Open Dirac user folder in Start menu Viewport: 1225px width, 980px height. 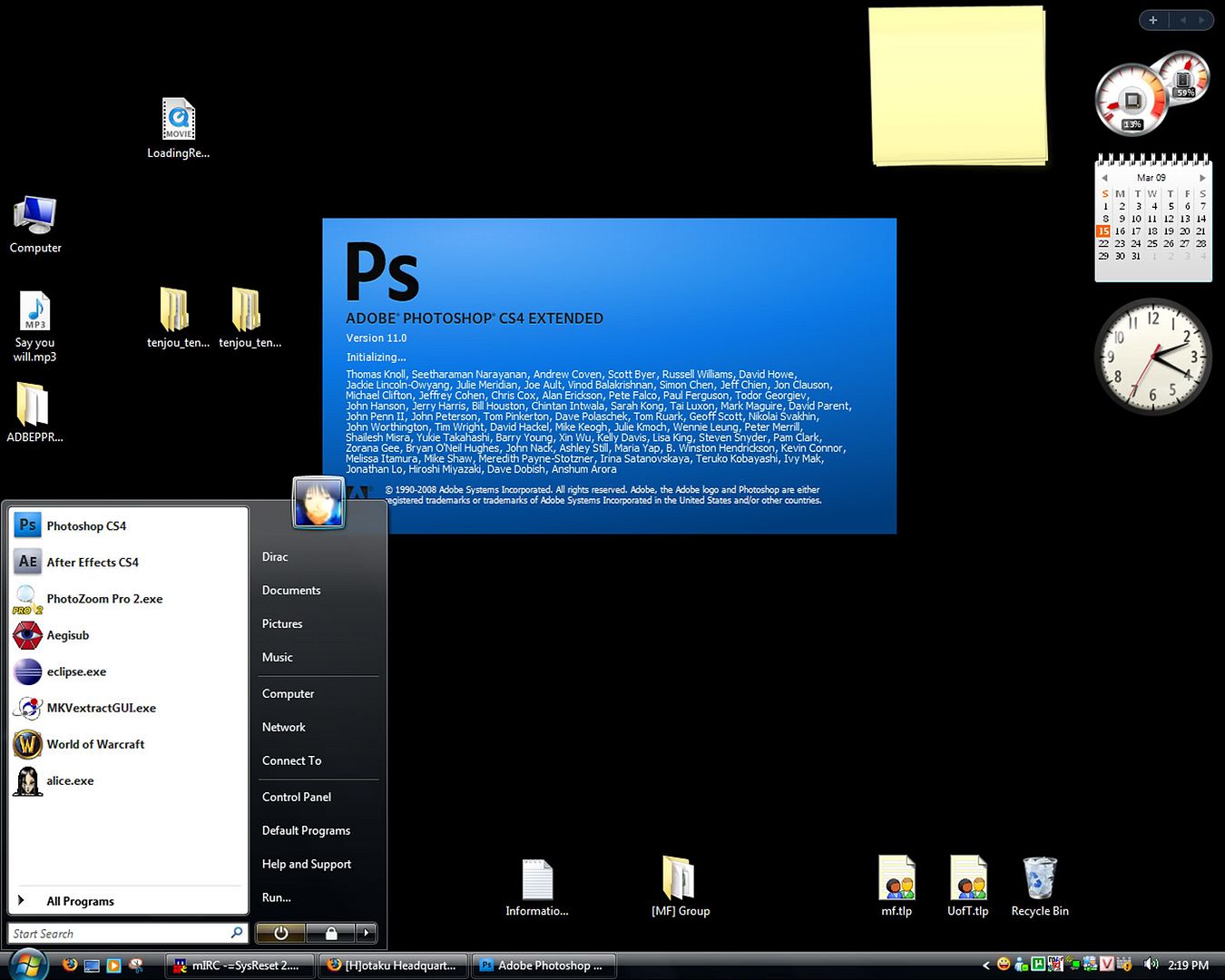click(318, 557)
